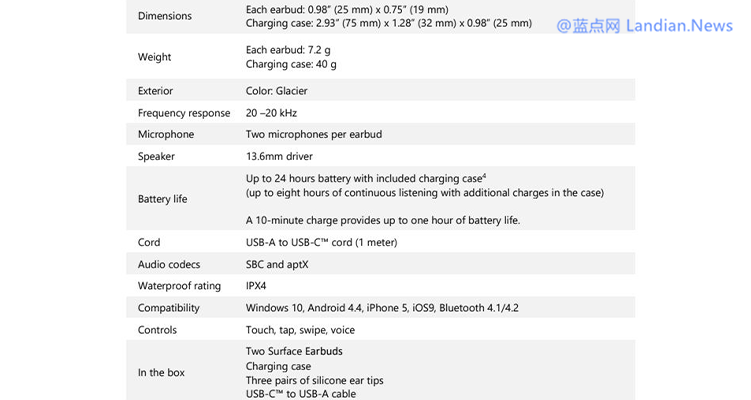Viewport: 751px width, 400px height.
Task: Select the Weight row label
Action: (x=154, y=57)
